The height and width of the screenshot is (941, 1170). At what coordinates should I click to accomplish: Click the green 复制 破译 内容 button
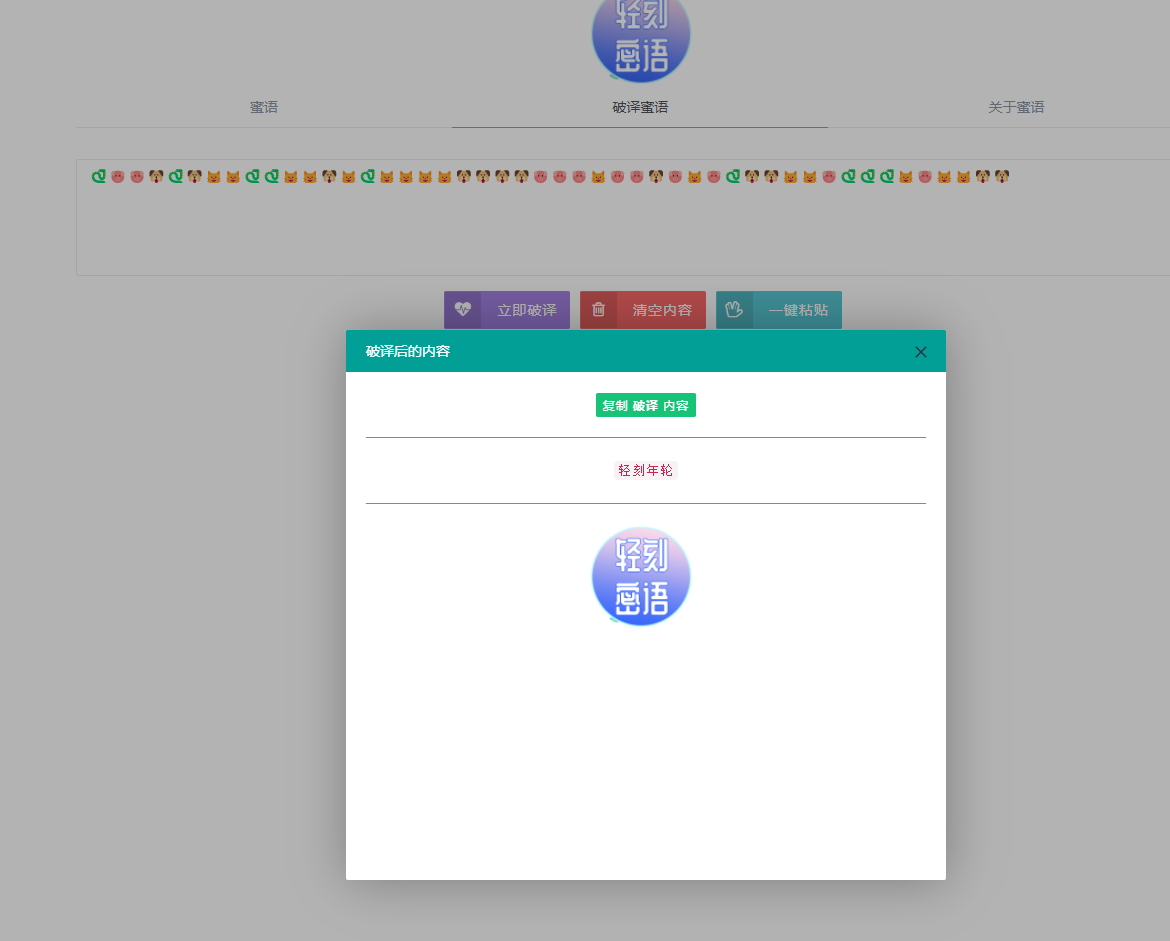point(645,405)
